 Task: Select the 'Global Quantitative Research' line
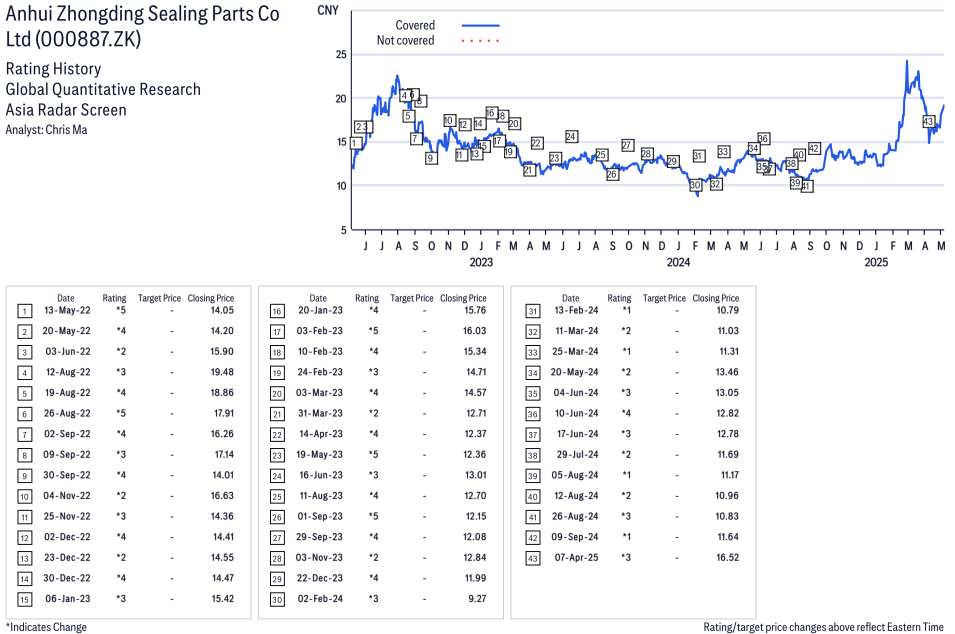(104, 90)
